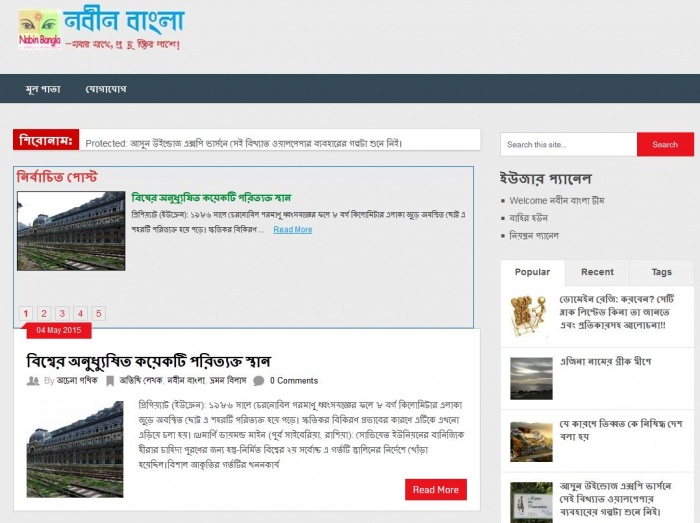Click the নির্বাচিত পোস্ট section heading

(57, 177)
